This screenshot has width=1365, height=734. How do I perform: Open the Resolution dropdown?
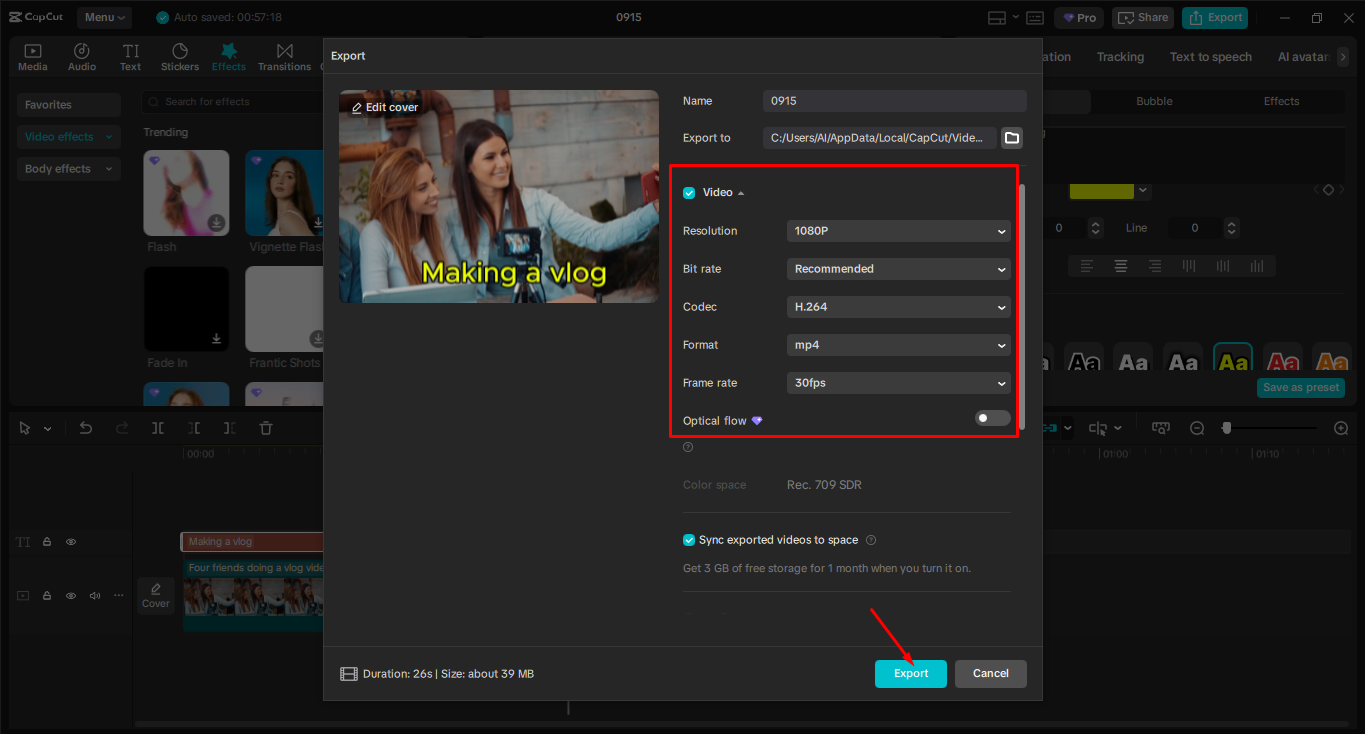pos(897,231)
